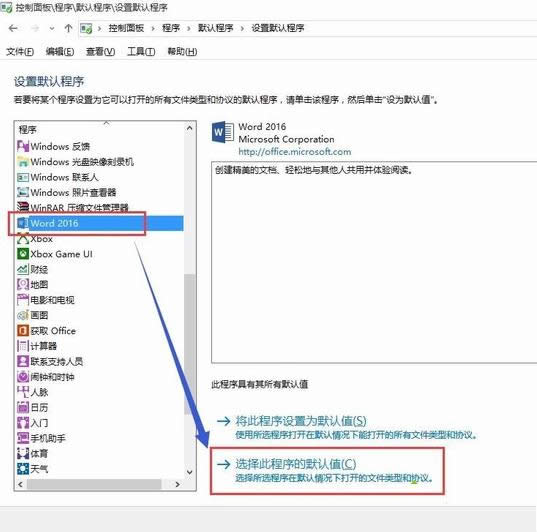Expand the chevron after 默认程序 in address bar
Screen dimensions: 537x532
pos(242,28)
